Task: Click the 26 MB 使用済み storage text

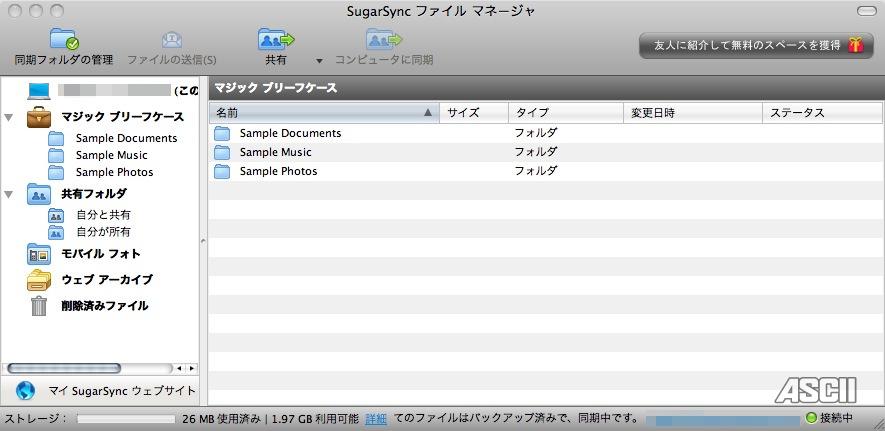Action: (221, 419)
